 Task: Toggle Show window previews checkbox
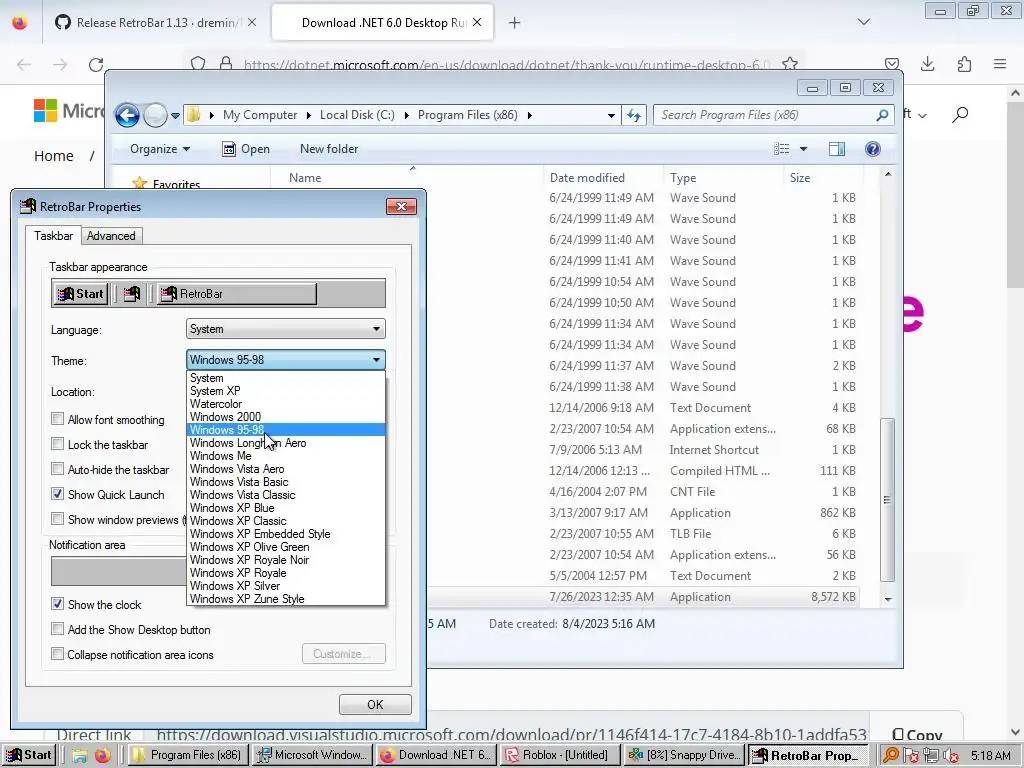(x=57, y=519)
